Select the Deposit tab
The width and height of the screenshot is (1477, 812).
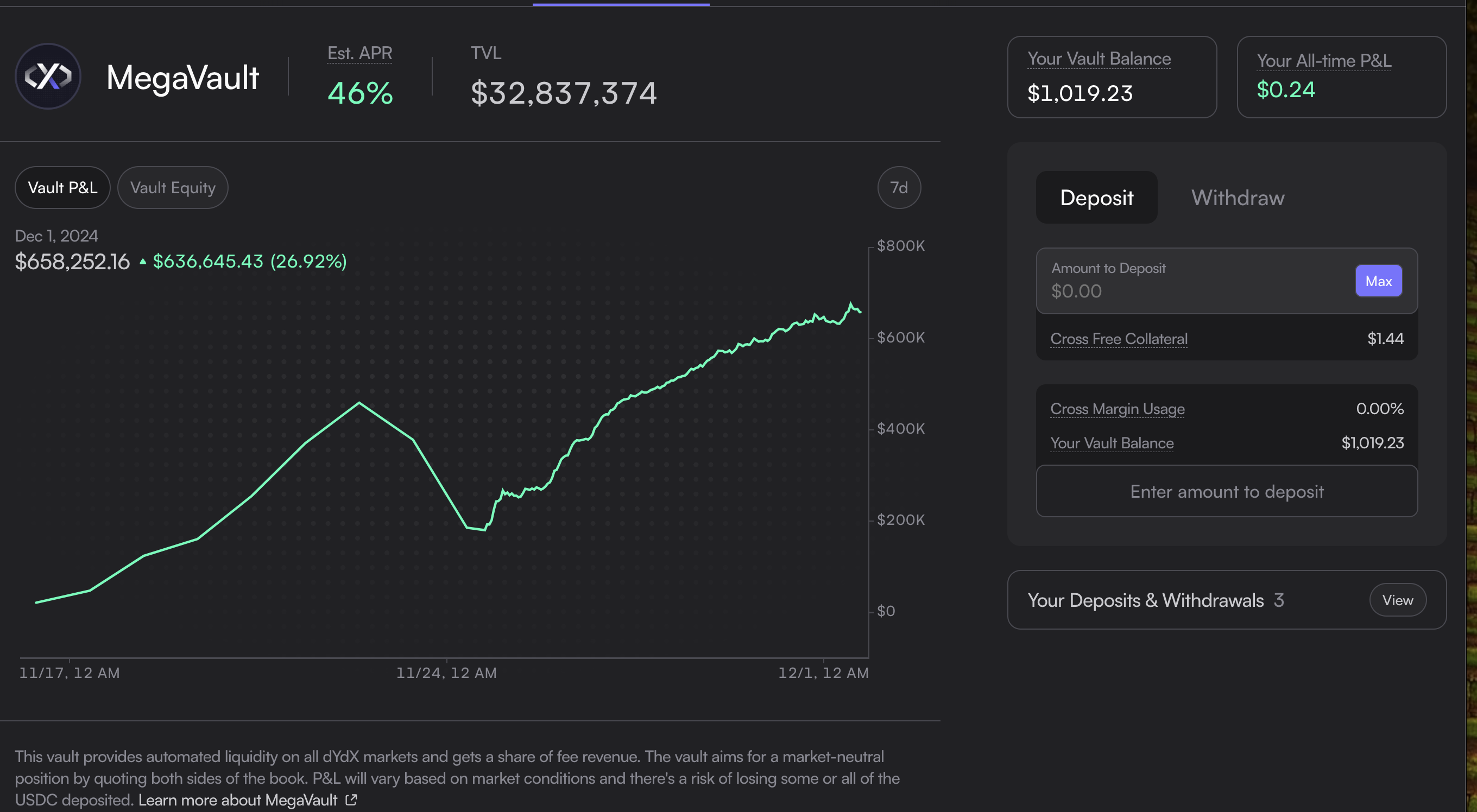pyautogui.click(x=1096, y=198)
